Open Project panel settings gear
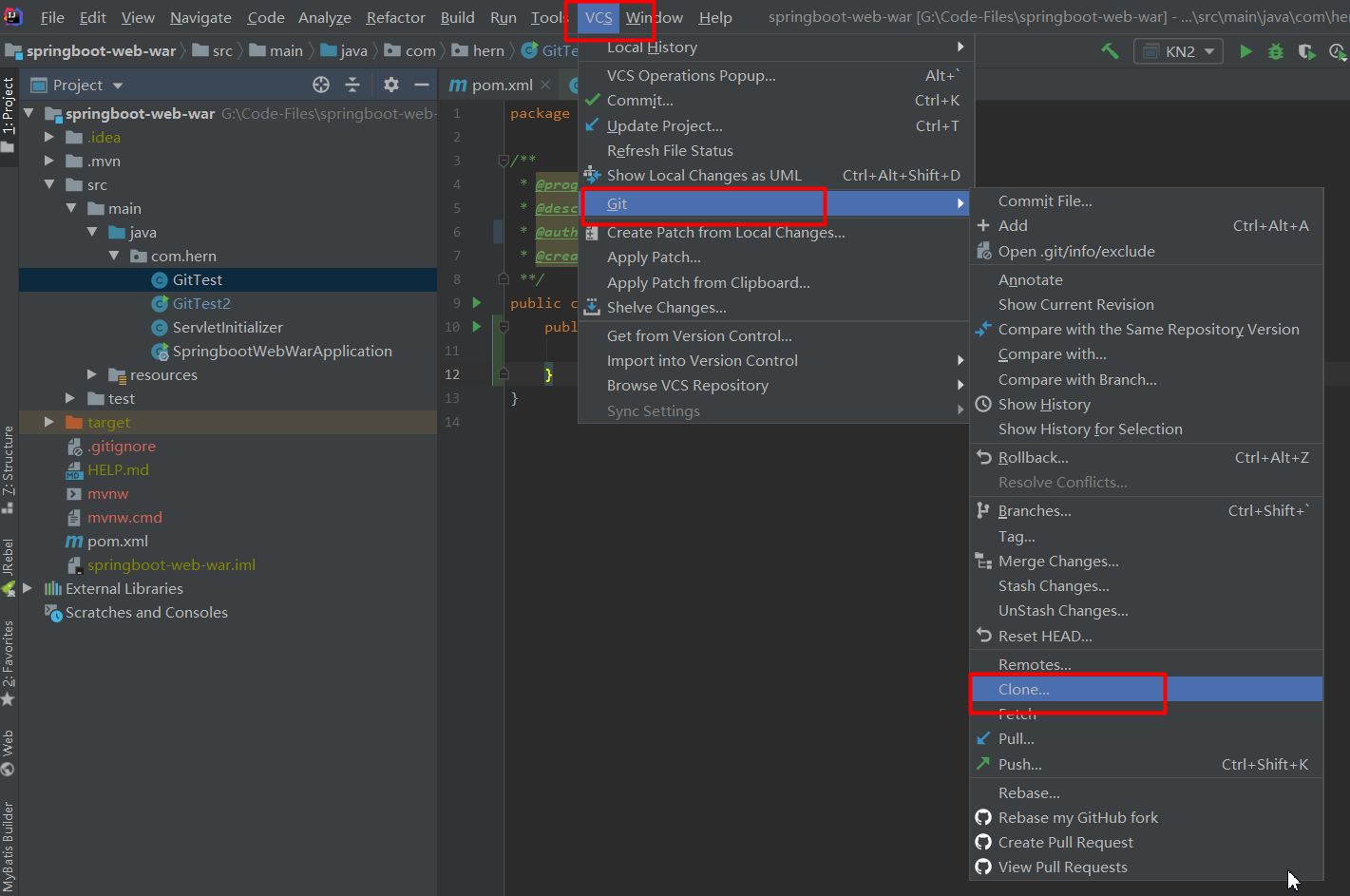The width and height of the screenshot is (1350, 896). click(390, 85)
